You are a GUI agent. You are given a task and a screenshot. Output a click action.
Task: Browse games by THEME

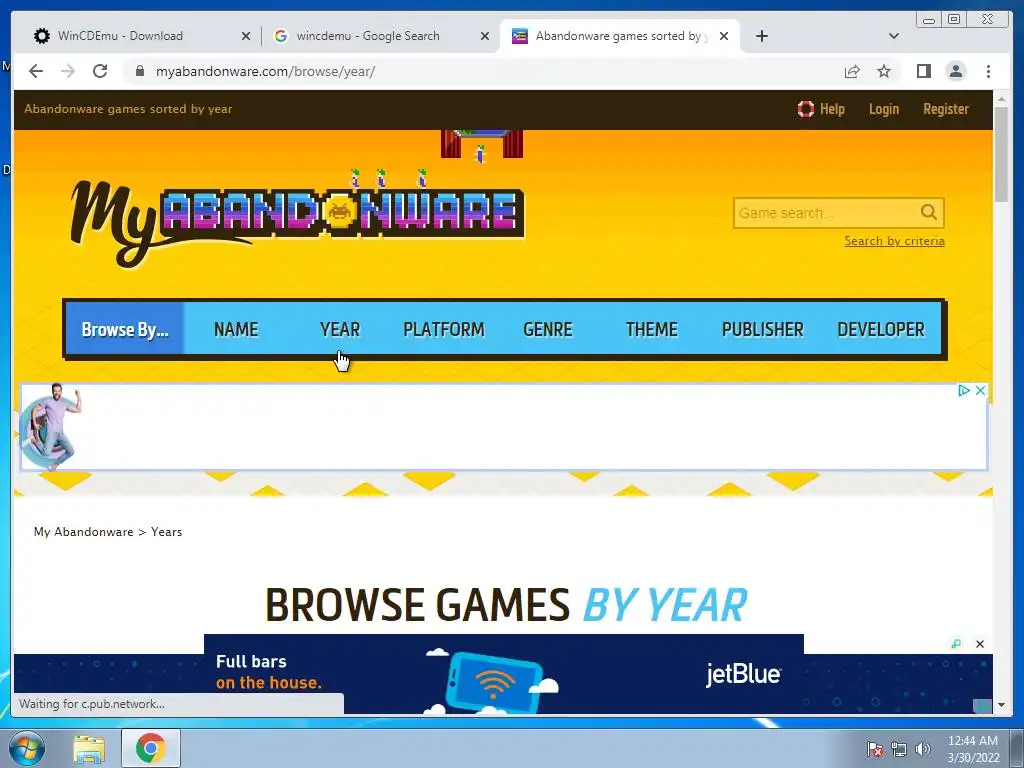coord(651,329)
